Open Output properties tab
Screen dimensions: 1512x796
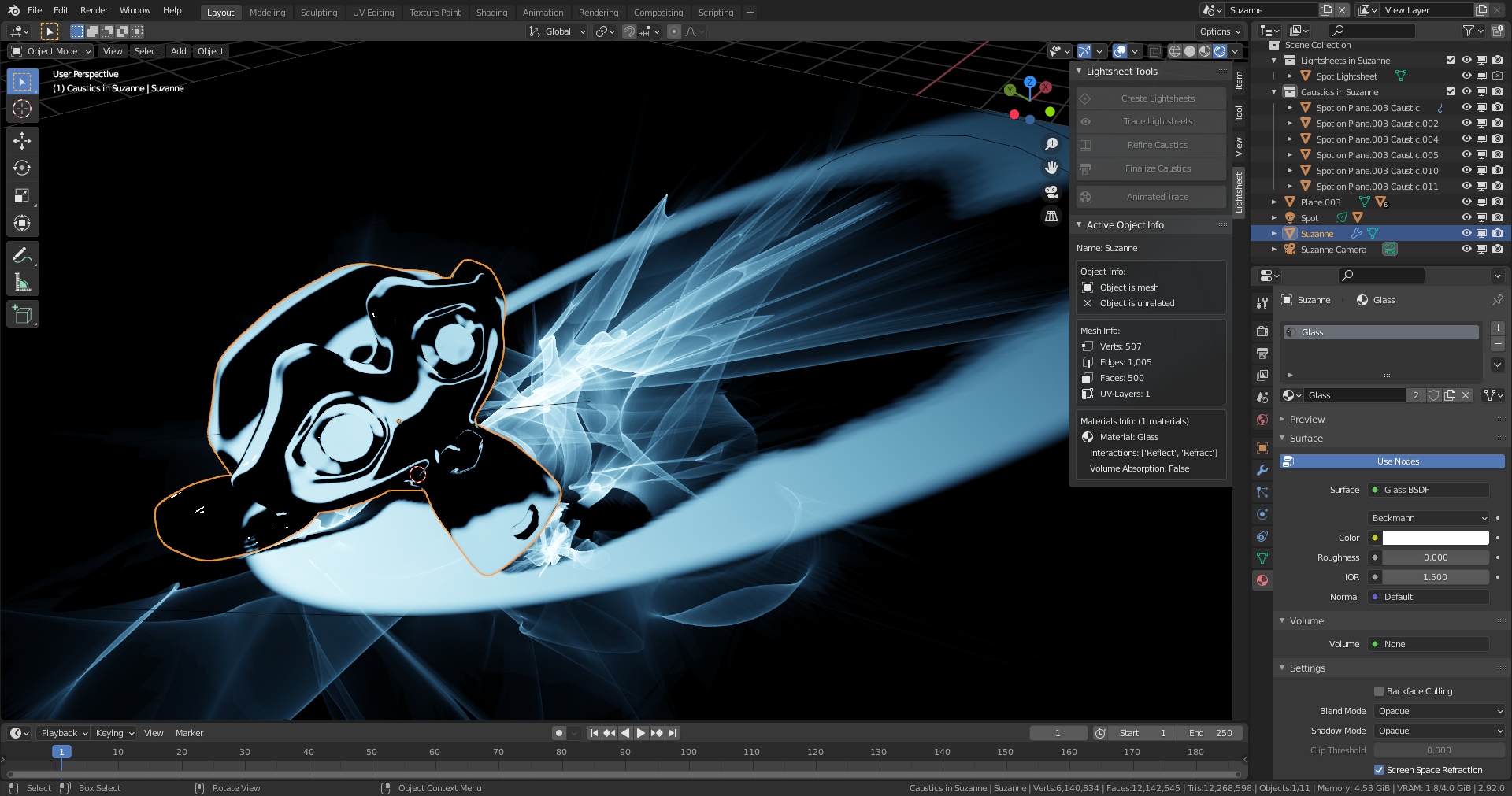pyautogui.click(x=1262, y=354)
